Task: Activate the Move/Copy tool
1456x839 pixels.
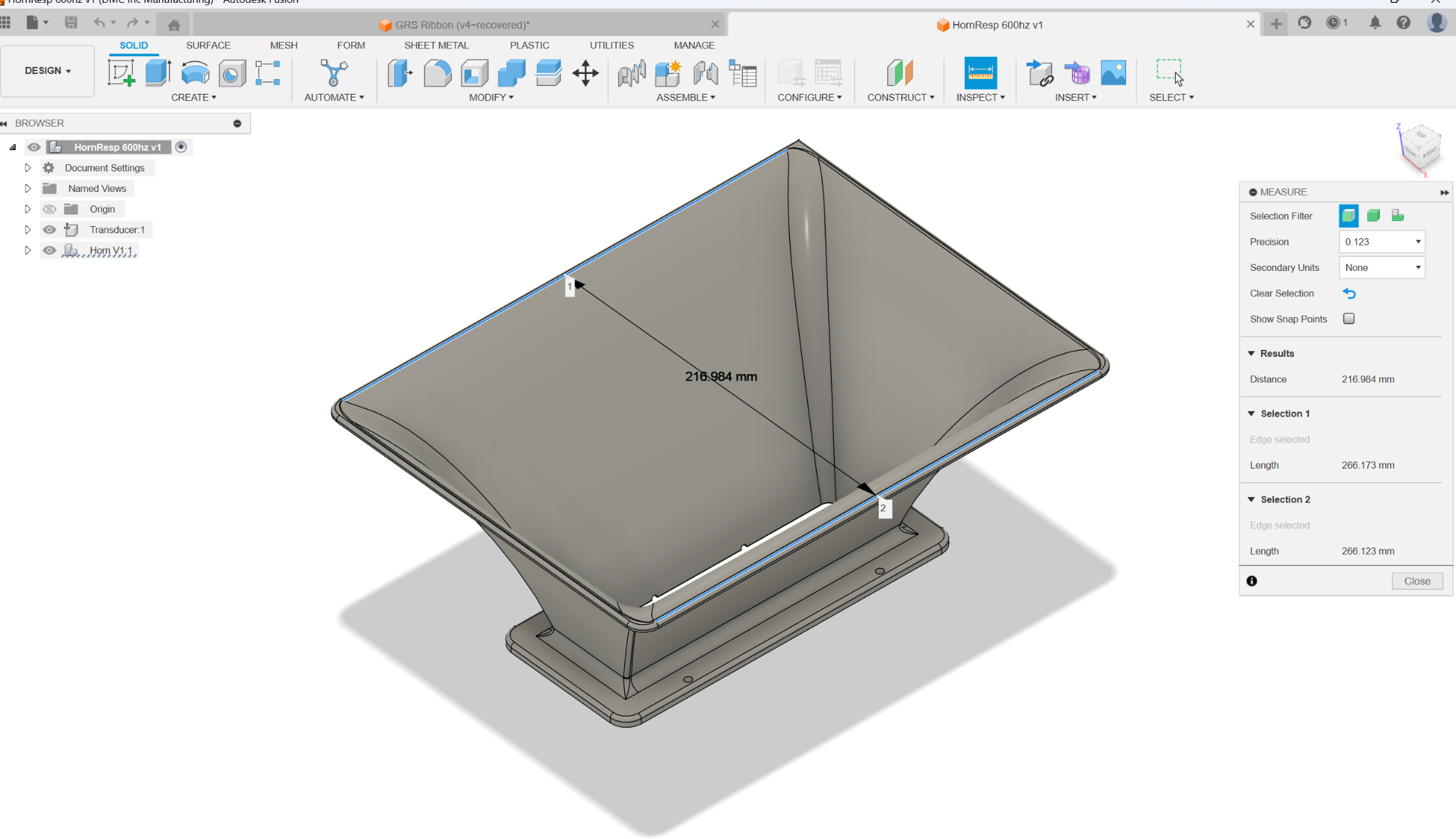Action: 585,73
